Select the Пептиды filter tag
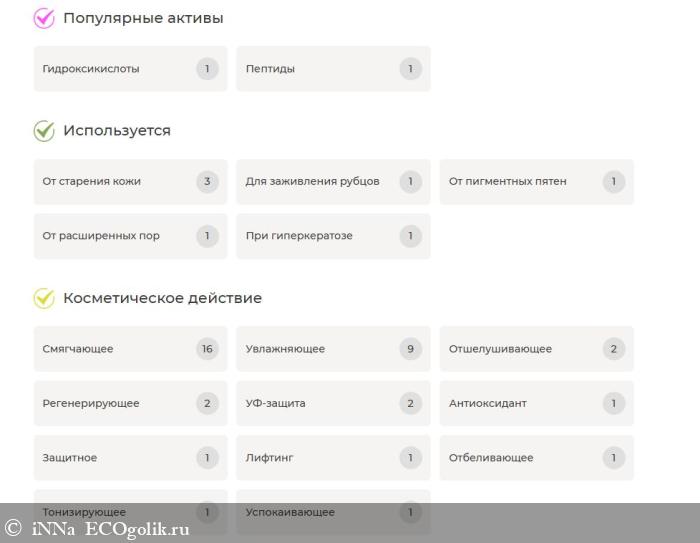Viewport: 700px width, 543px height. (333, 69)
